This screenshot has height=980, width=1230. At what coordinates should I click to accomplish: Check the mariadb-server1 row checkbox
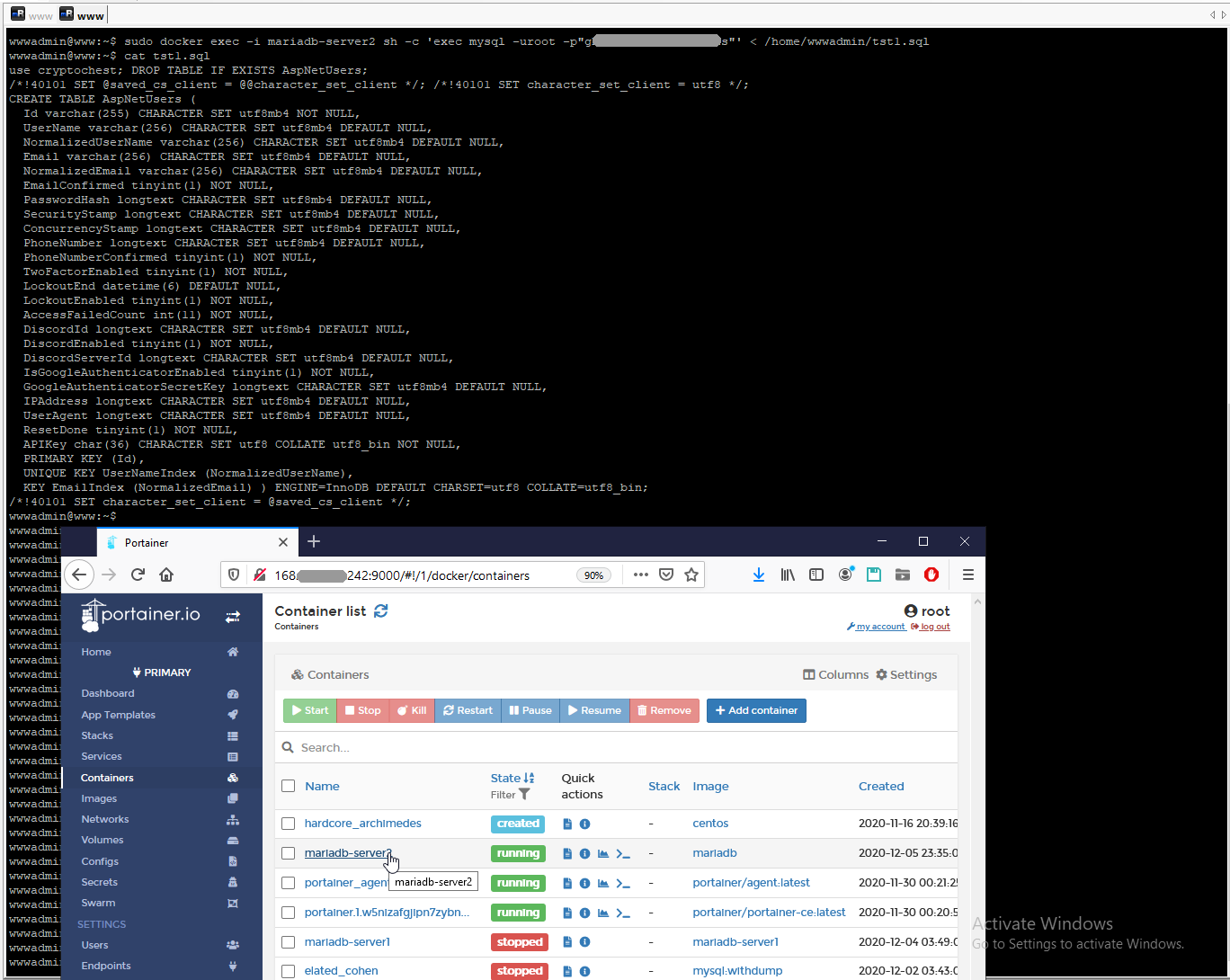(289, 942)
